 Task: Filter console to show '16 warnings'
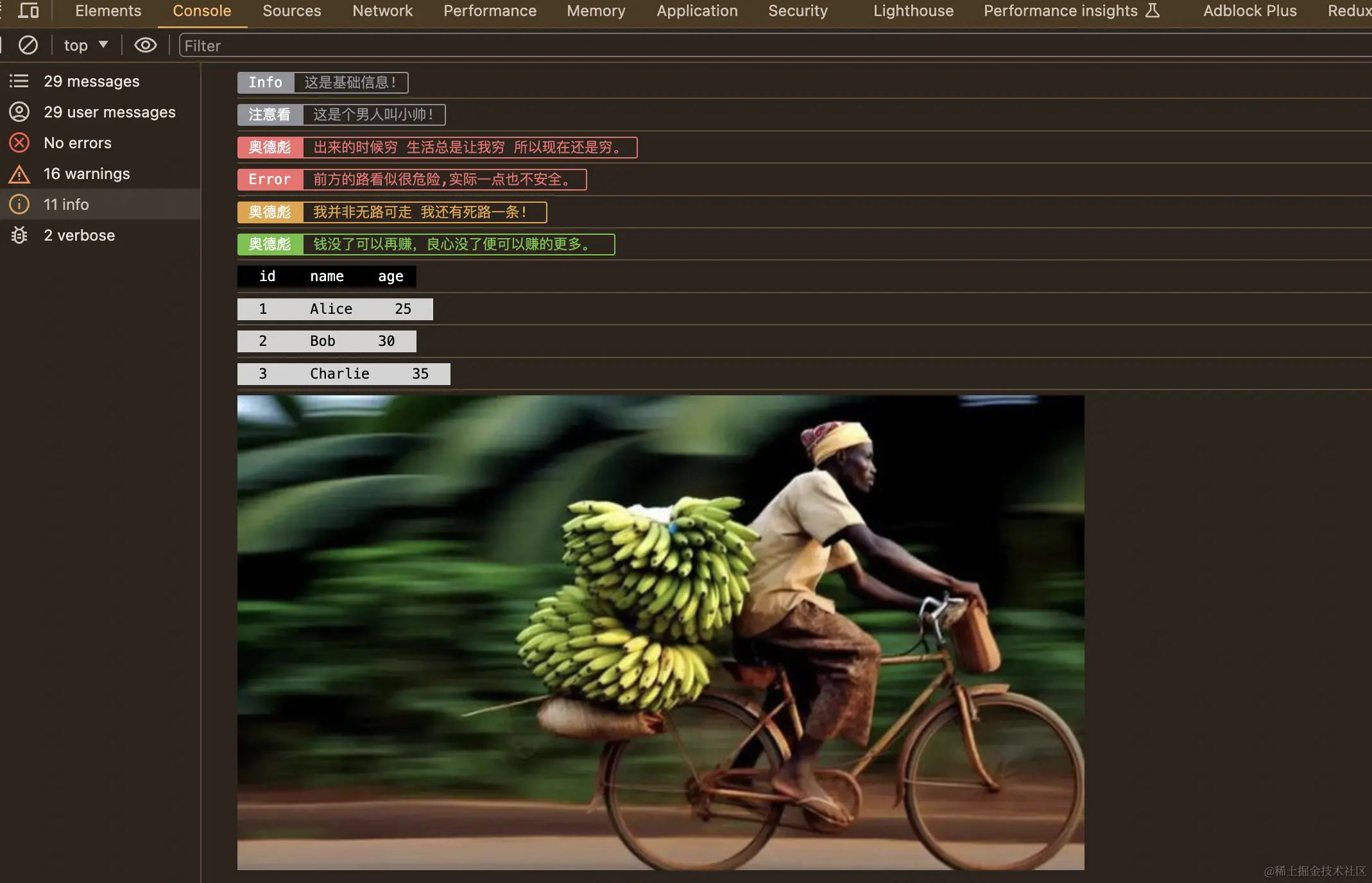coord(87,173)
